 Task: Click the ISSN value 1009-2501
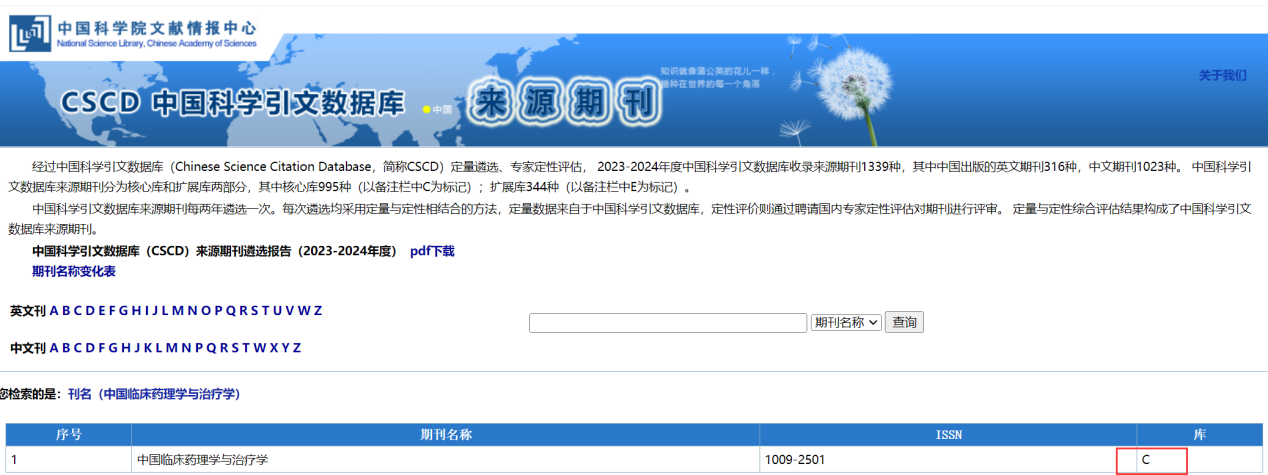tap(795, 460)
